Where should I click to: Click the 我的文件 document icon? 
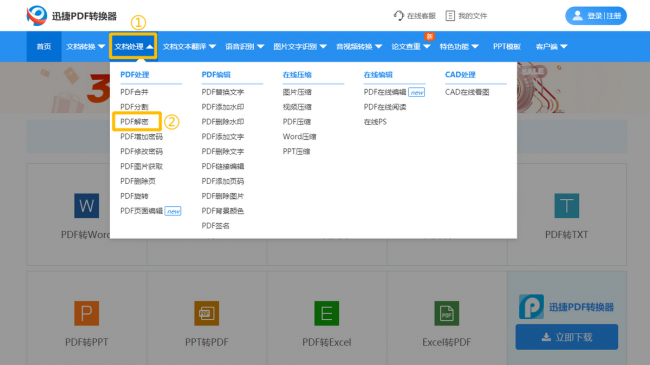point(450,16)
